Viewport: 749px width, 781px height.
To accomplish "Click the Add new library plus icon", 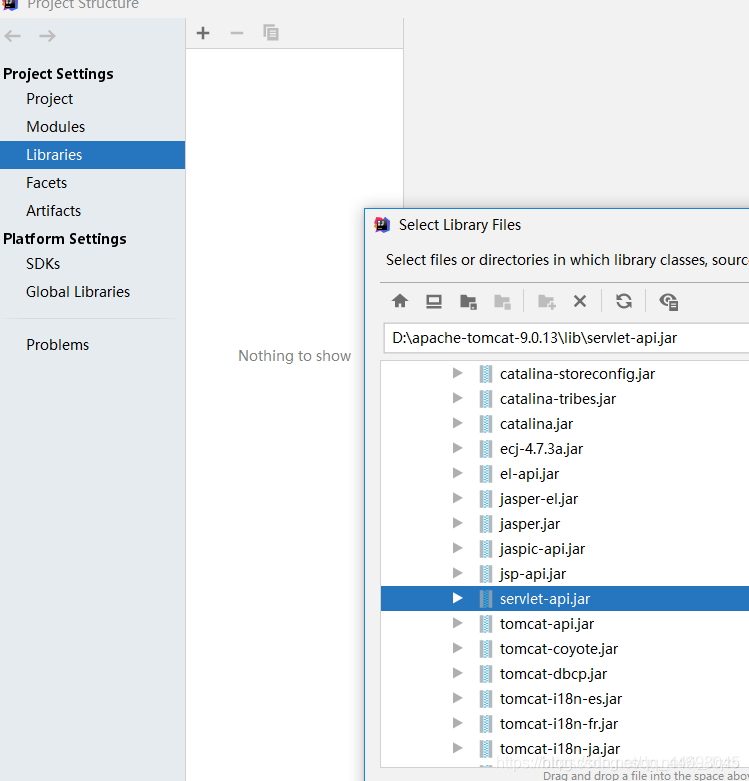I will (203, 33).
